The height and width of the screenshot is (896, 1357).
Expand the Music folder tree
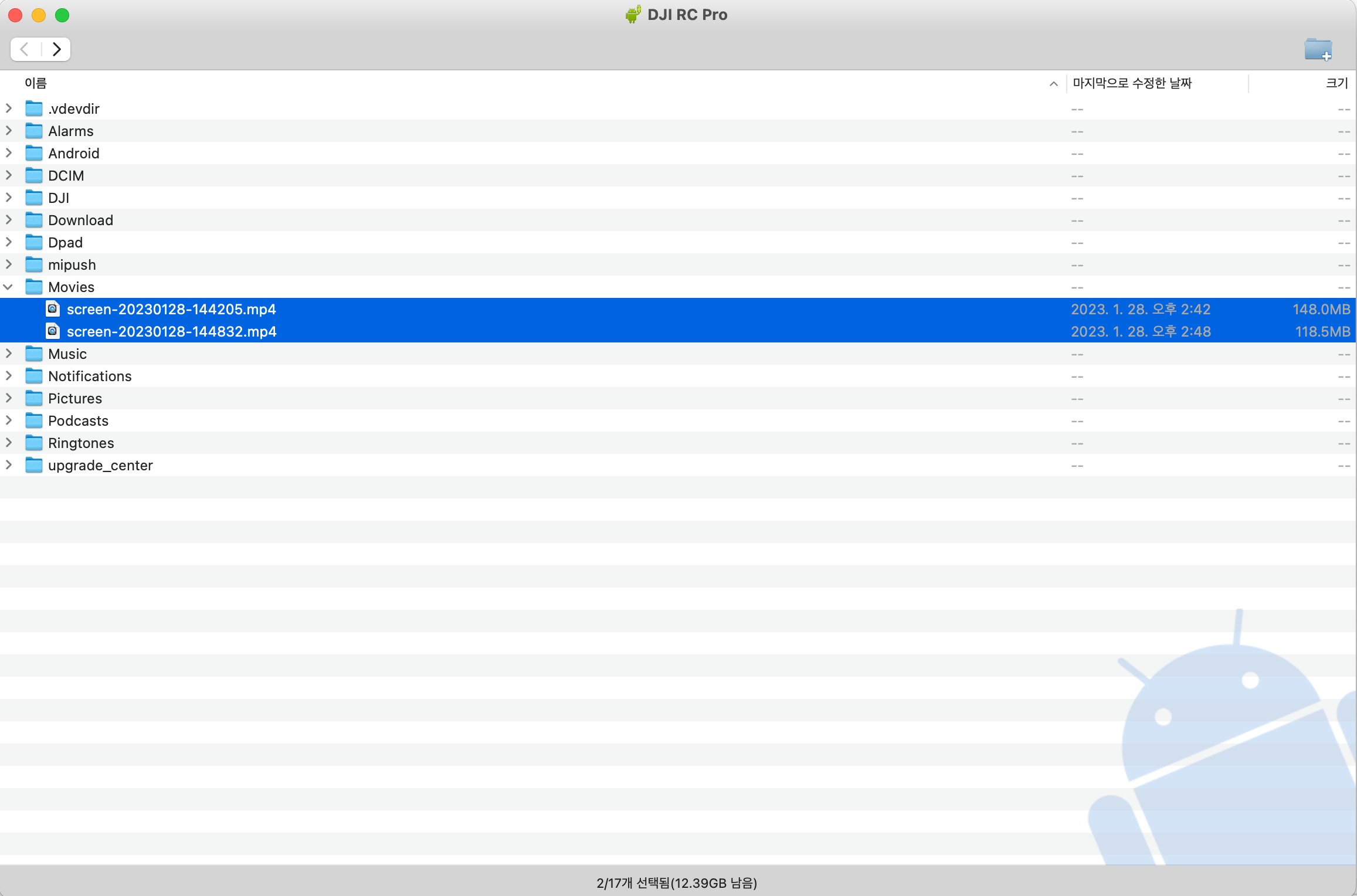(x=9, y=354)
